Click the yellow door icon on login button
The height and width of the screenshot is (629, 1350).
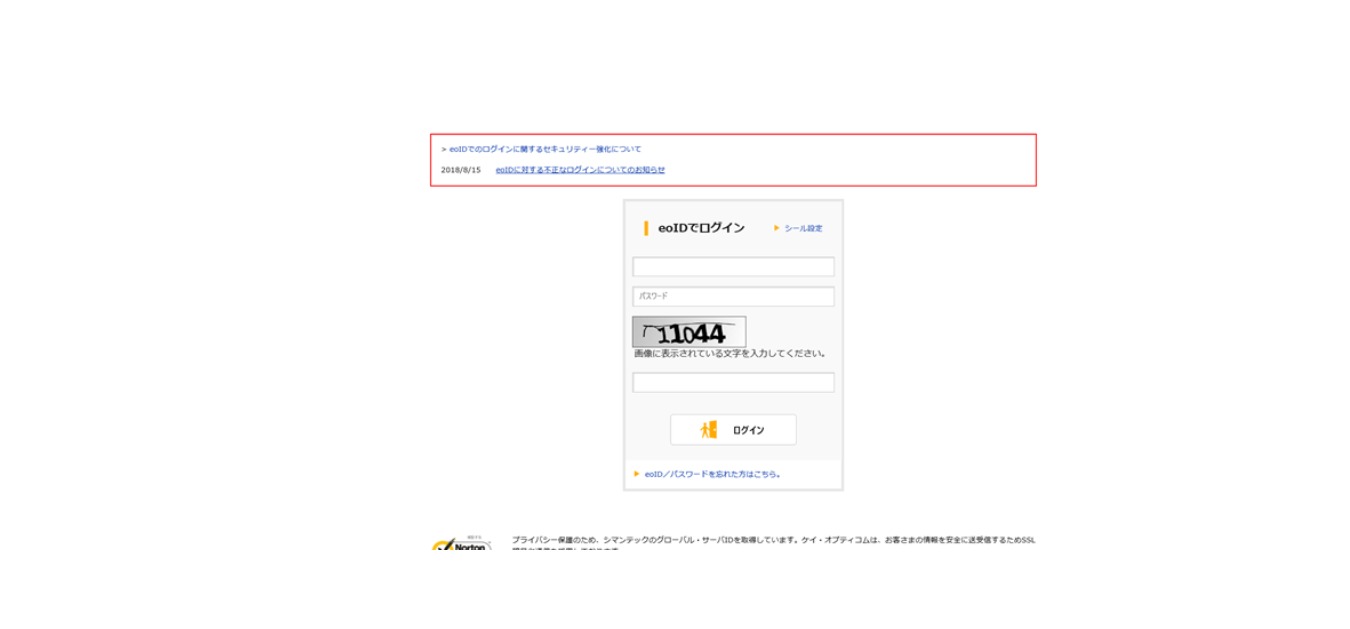(709, 430)
